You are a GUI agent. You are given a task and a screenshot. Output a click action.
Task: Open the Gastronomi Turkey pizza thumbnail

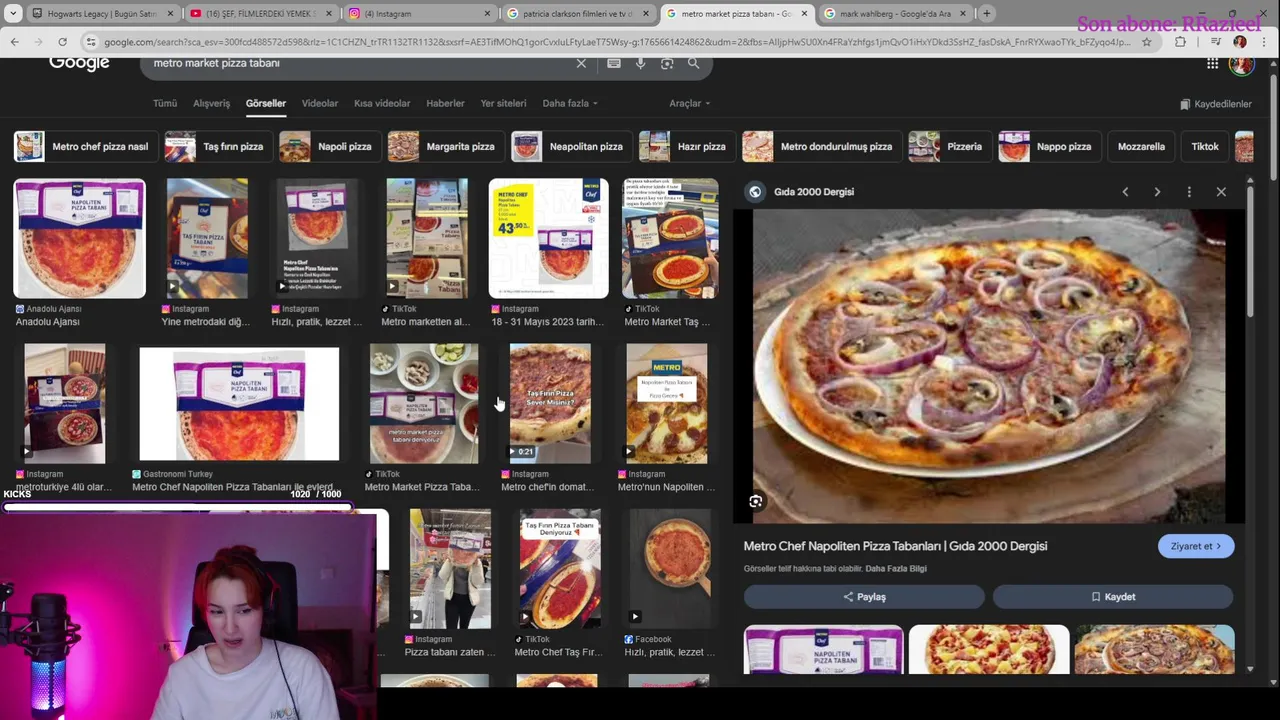click(239, 404)
